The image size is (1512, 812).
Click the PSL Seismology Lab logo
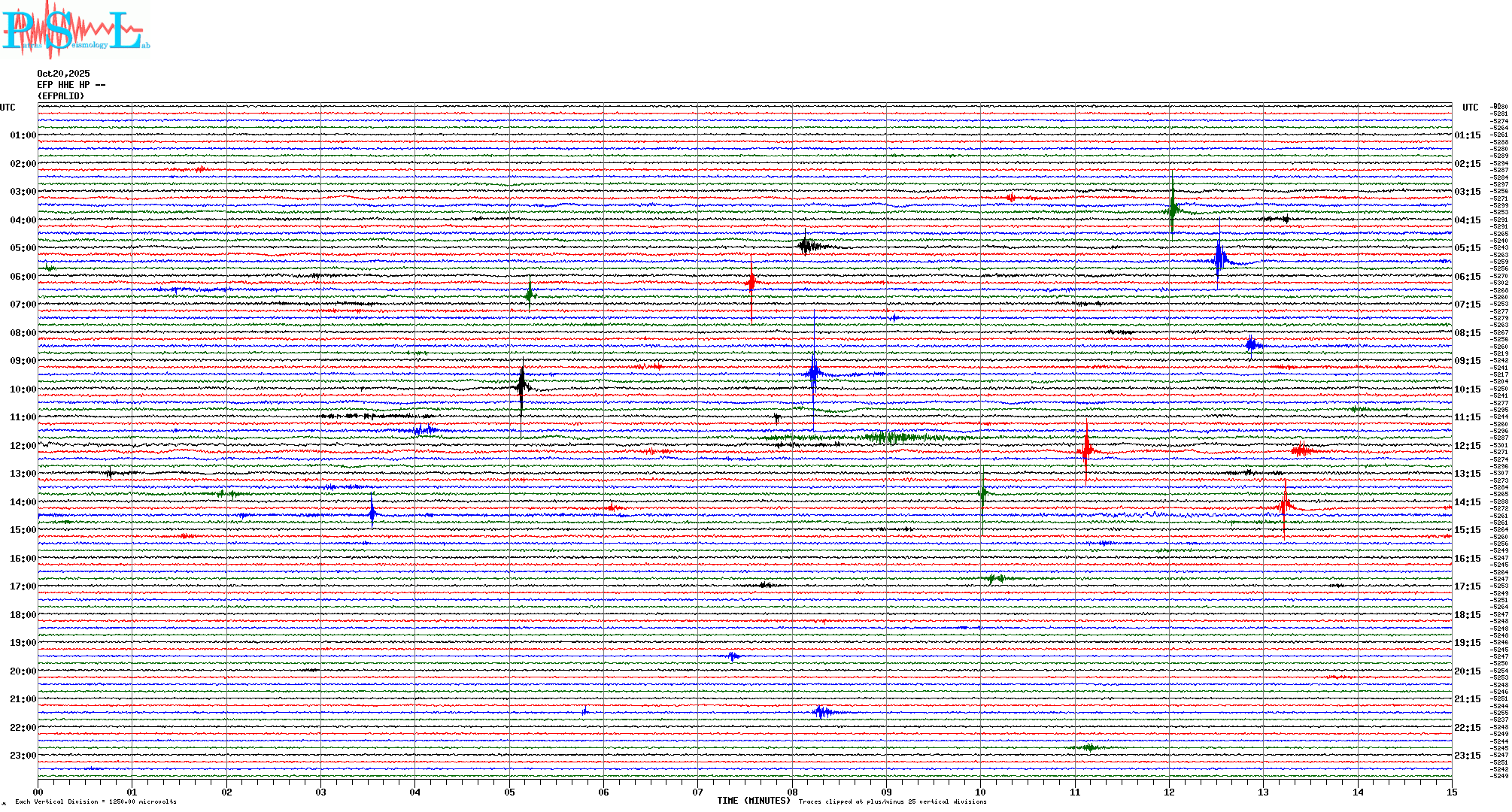pyautogui.click(x=75, y=30)
